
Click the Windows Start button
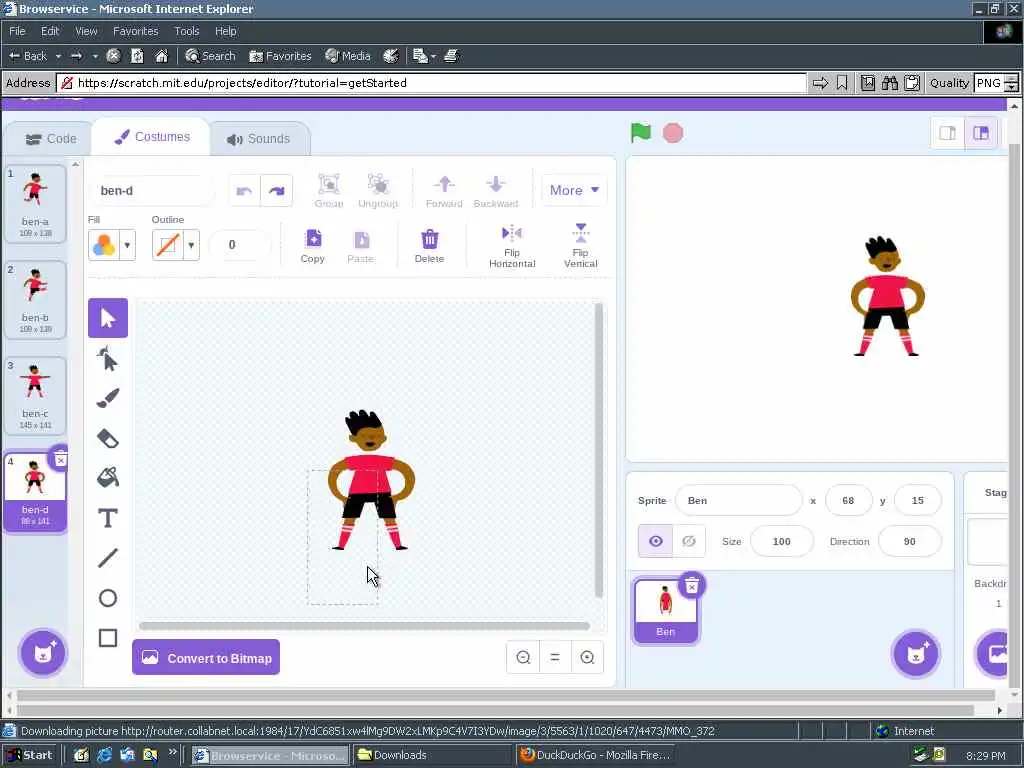pyautogui.click(x=31, y=755)
